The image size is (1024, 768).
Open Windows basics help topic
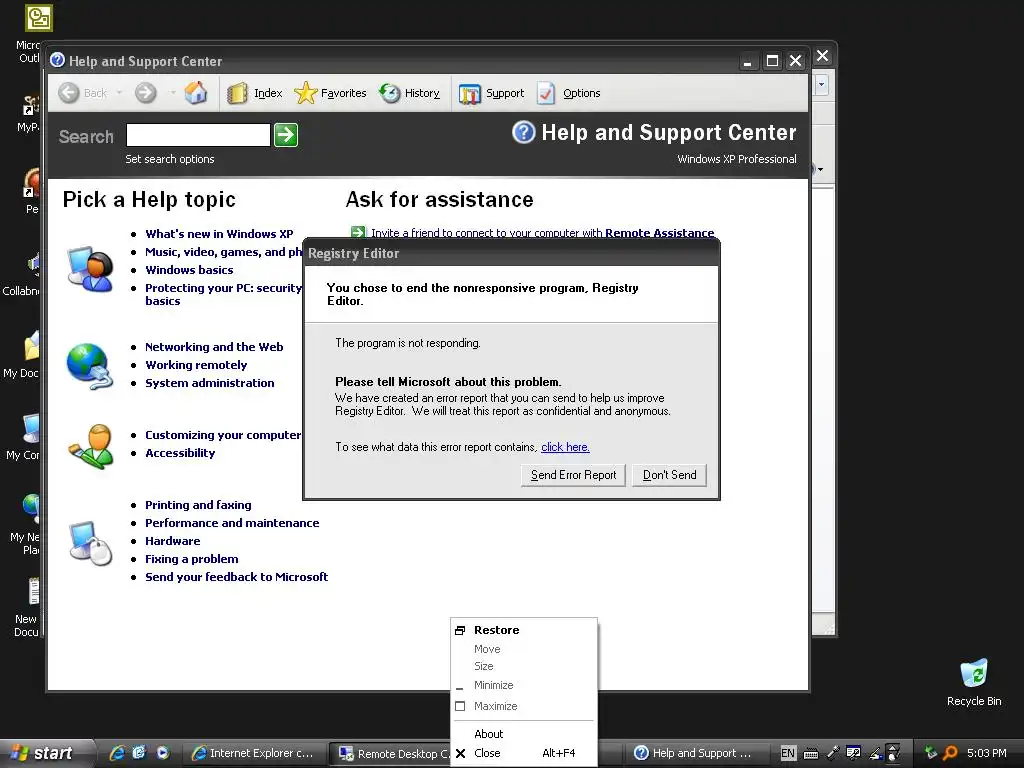(189, 270)
